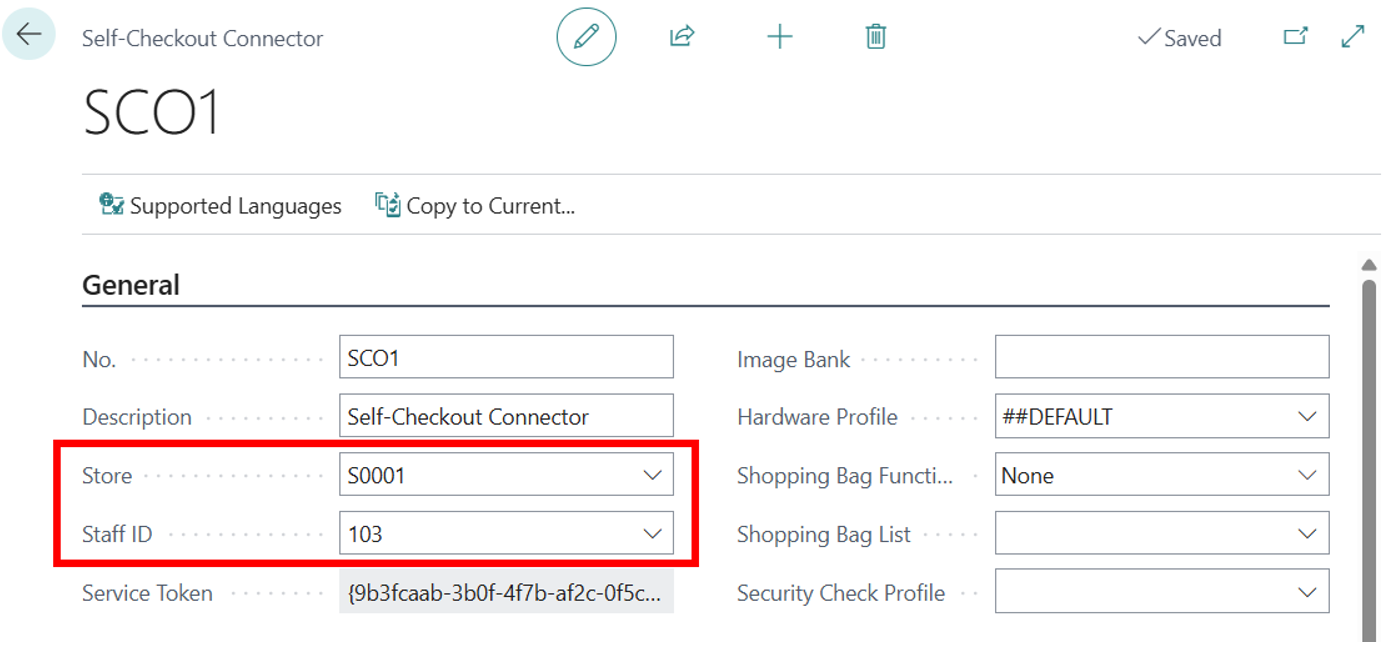
Task: Click the expand to full screen arrows
Action: tap(1352, 37)
